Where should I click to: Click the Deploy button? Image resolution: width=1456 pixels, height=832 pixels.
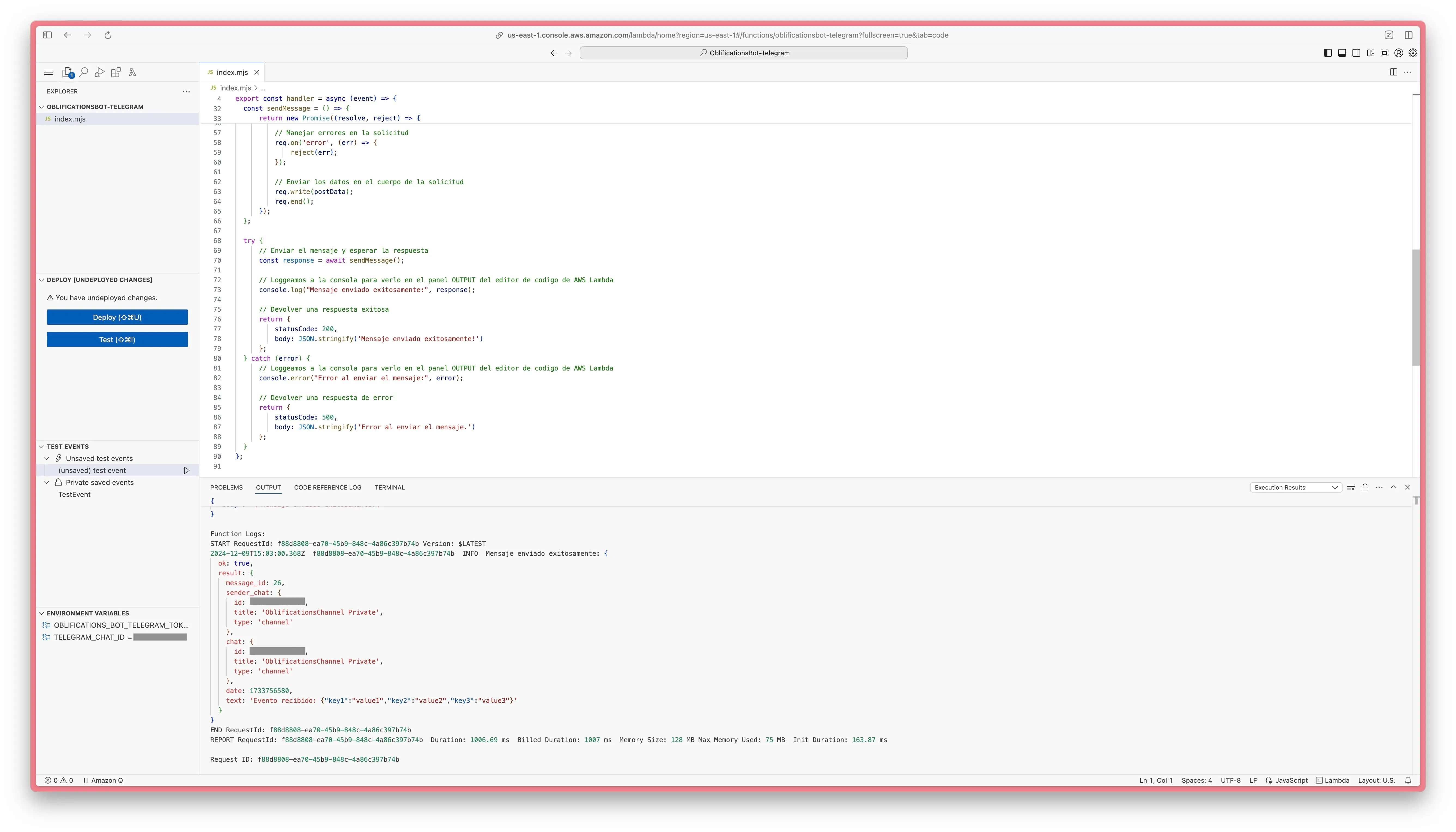[117, 317]
